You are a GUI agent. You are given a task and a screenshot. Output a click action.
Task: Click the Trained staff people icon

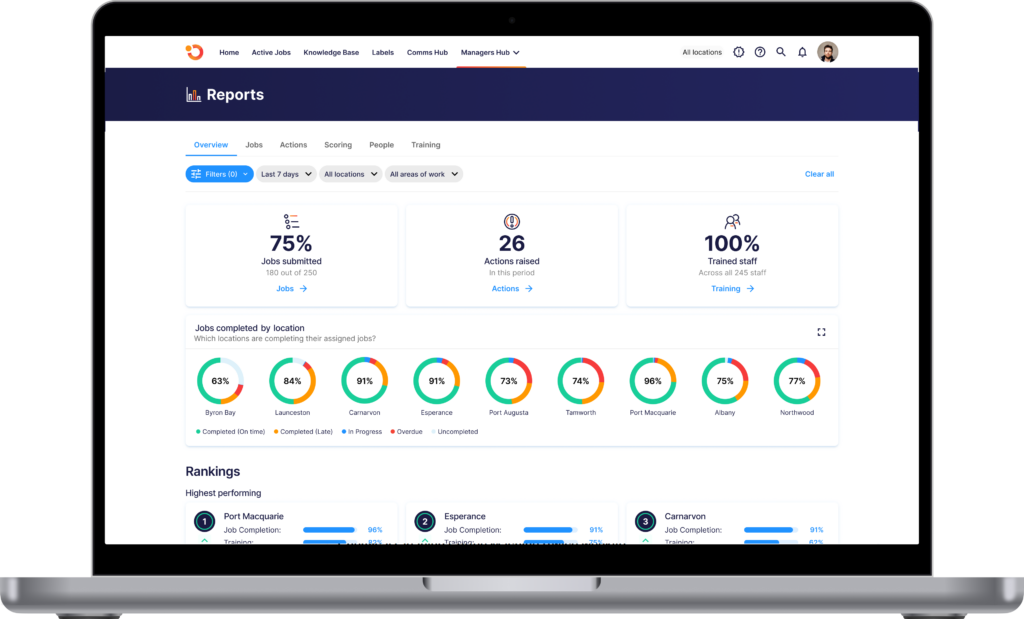[732, 222]
